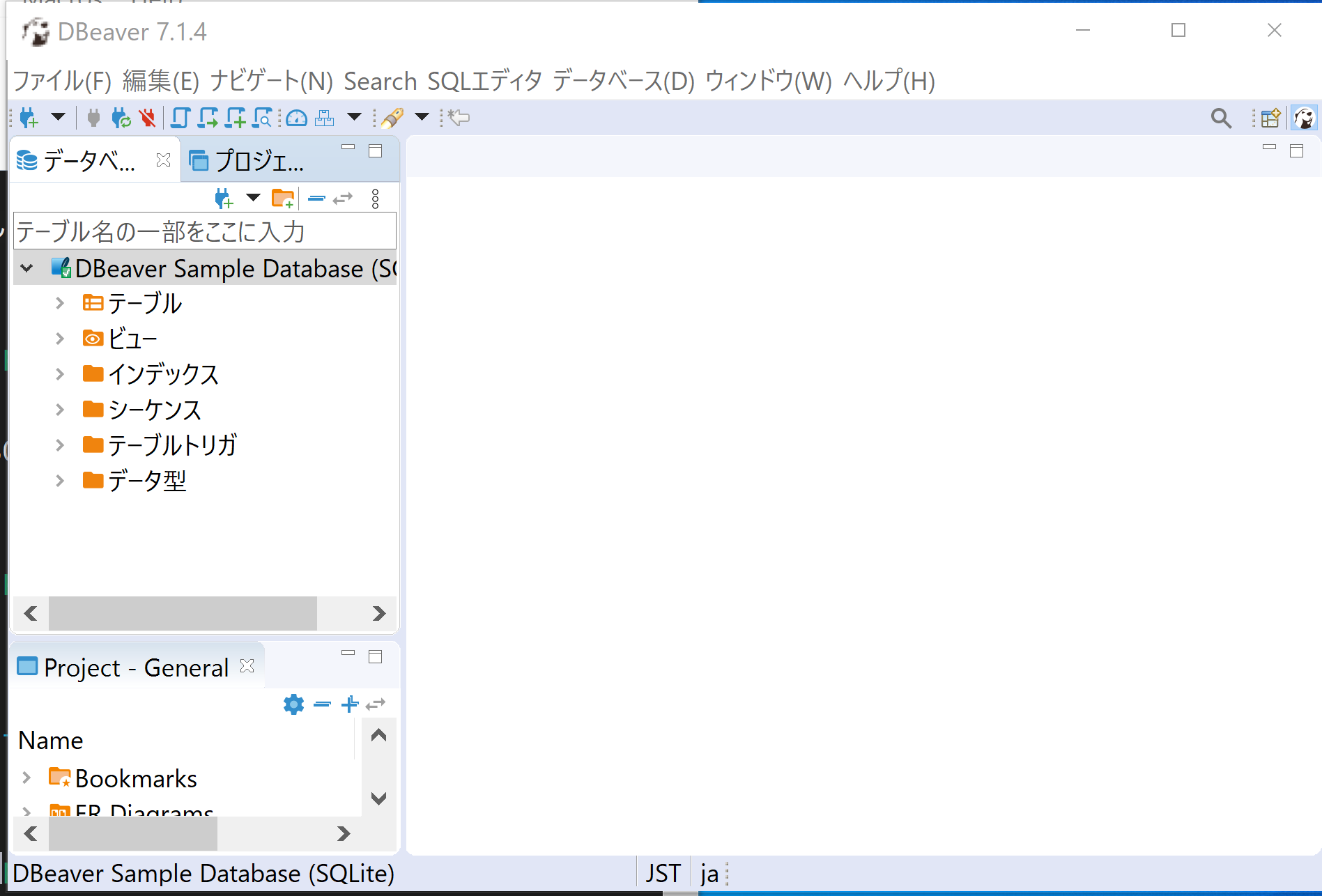Click Collapse All icon in database navigator
This screenshot has width=1322, height=896.
(x=316, y=199)
